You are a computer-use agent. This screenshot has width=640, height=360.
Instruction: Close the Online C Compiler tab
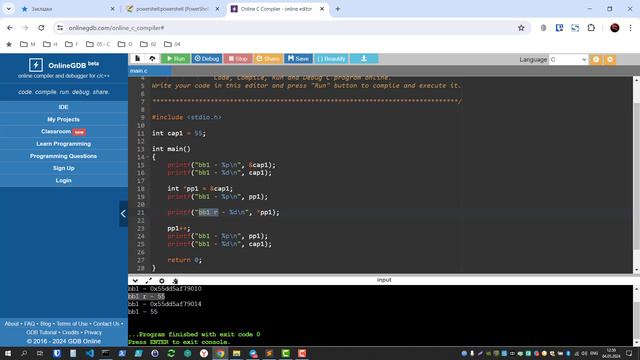pos(322,9)
